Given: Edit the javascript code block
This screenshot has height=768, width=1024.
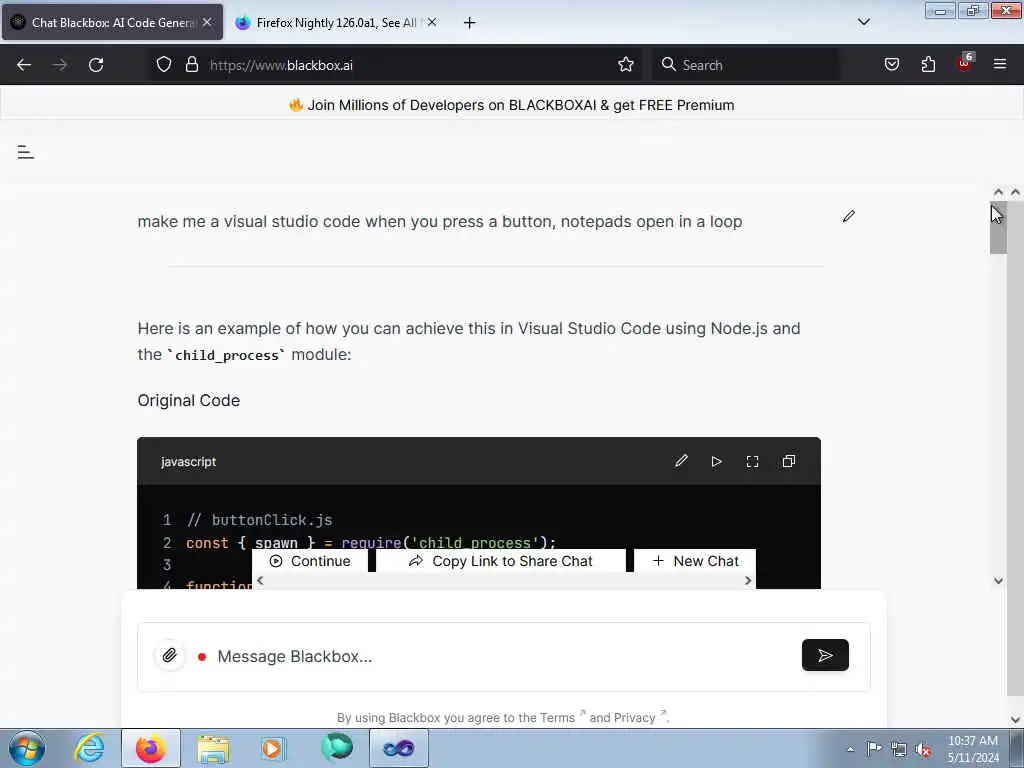Looking at the screenshot, I should (x=681, y=461).
